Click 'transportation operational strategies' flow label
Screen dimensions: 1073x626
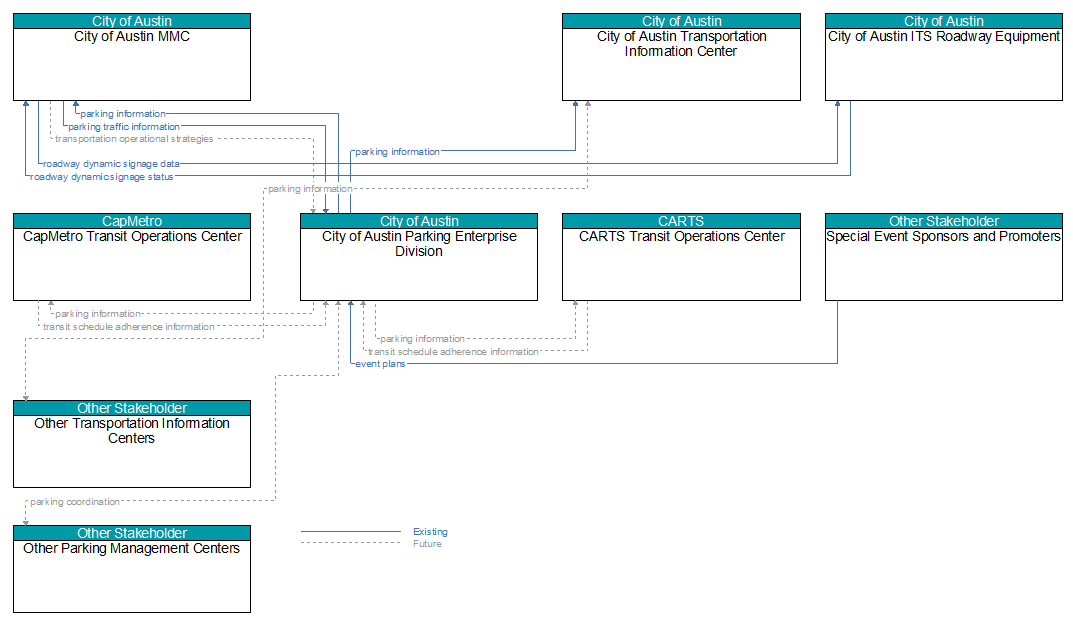134,139
